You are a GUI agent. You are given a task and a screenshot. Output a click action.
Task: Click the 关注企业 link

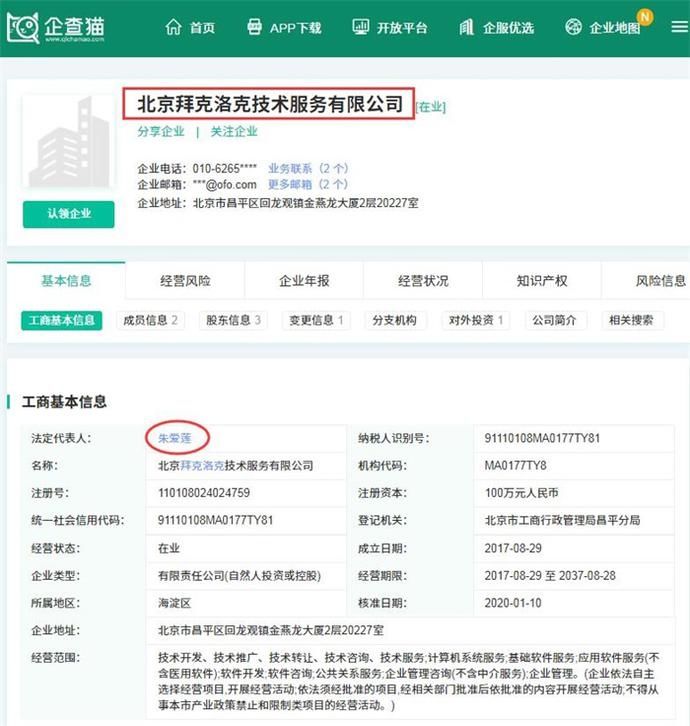point(234,131)
